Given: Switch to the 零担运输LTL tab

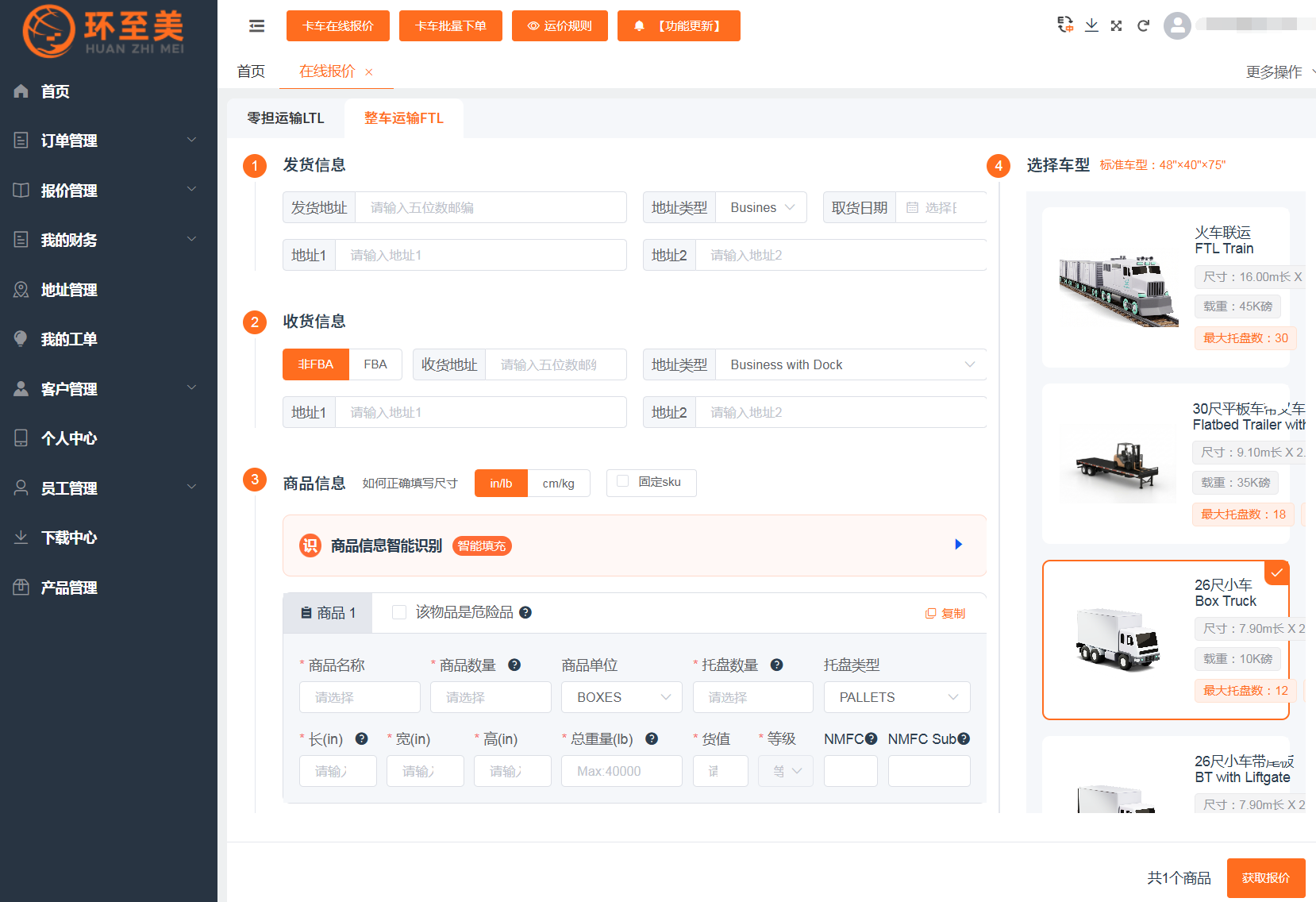Looking at the screenshot, I should click(286, 118).
